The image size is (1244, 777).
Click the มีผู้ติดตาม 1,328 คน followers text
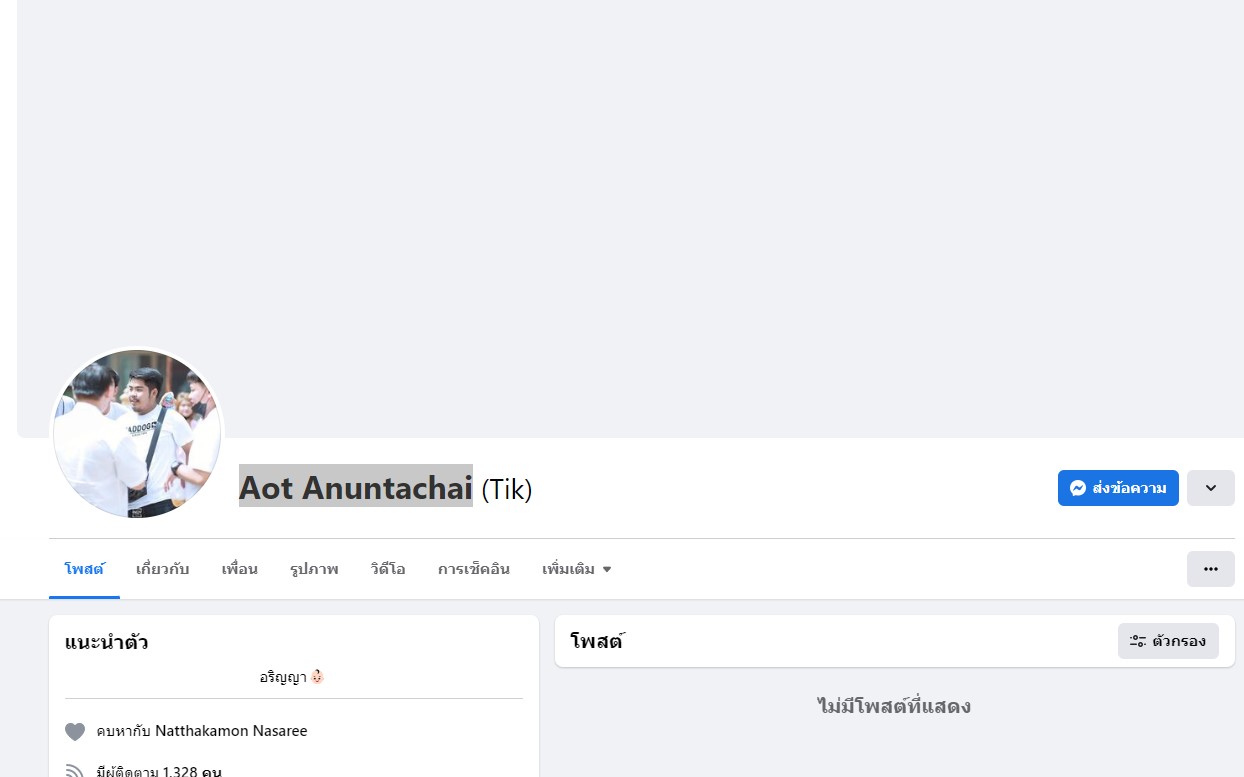(x=159, y=771)
